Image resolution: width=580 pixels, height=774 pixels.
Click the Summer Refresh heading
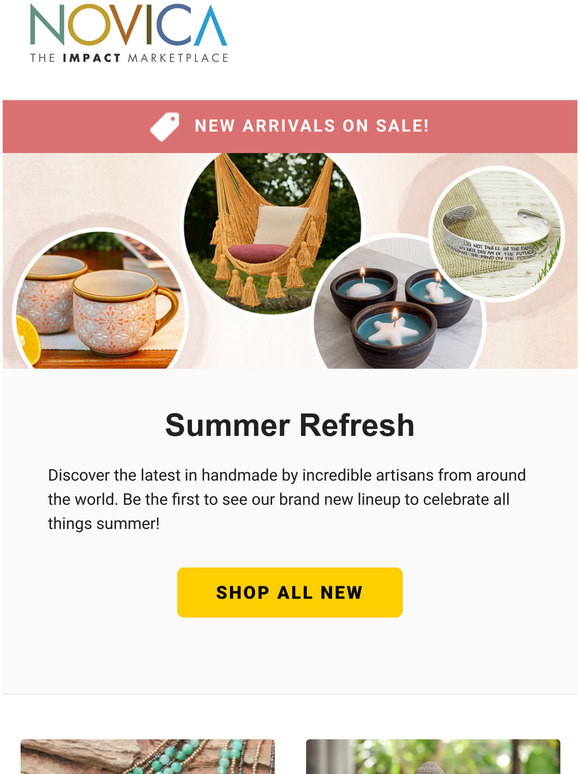click(x=290, y=425)
